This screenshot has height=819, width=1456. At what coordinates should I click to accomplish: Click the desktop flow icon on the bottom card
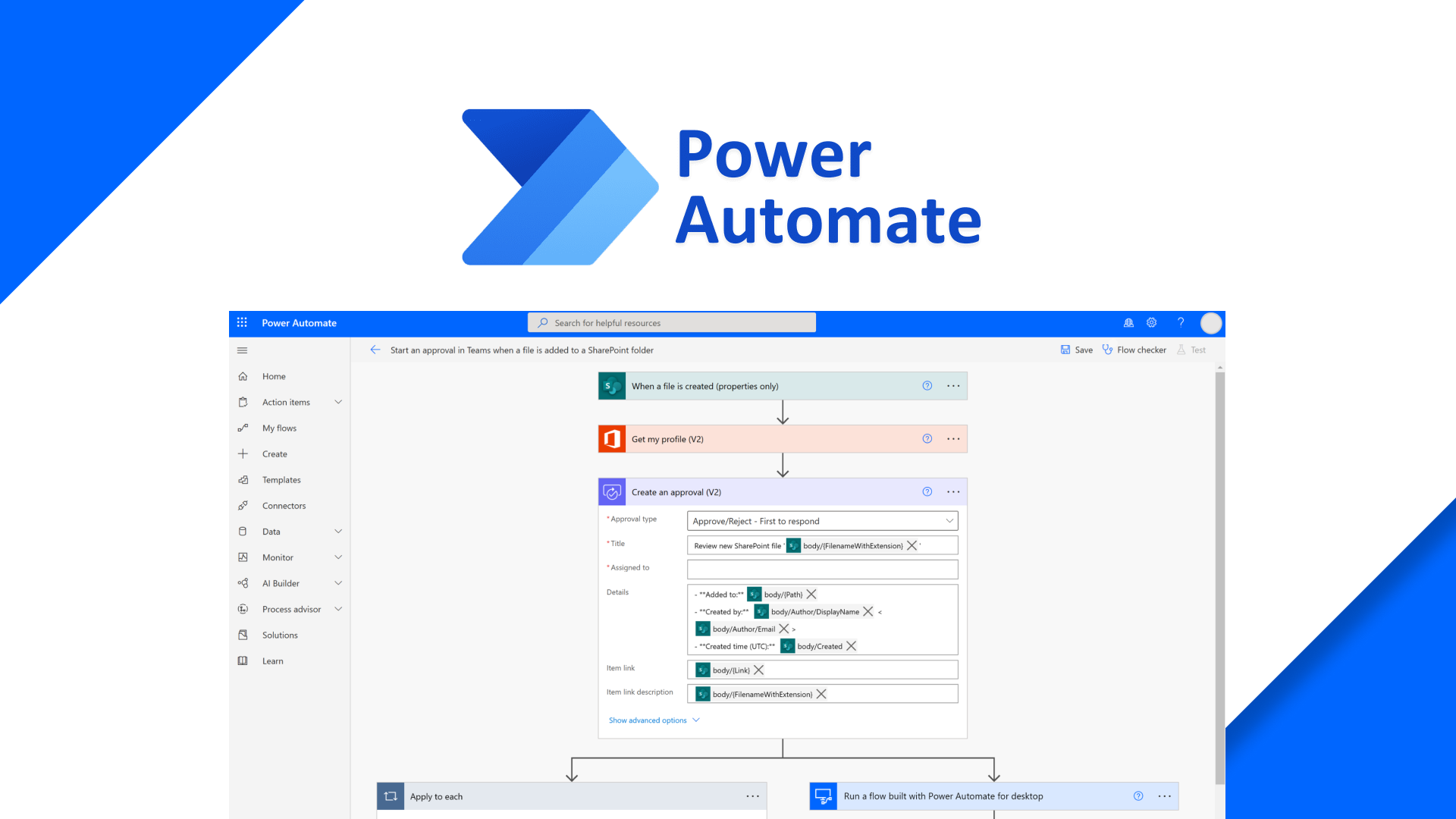pyautogui.click(x=823, y=796)
